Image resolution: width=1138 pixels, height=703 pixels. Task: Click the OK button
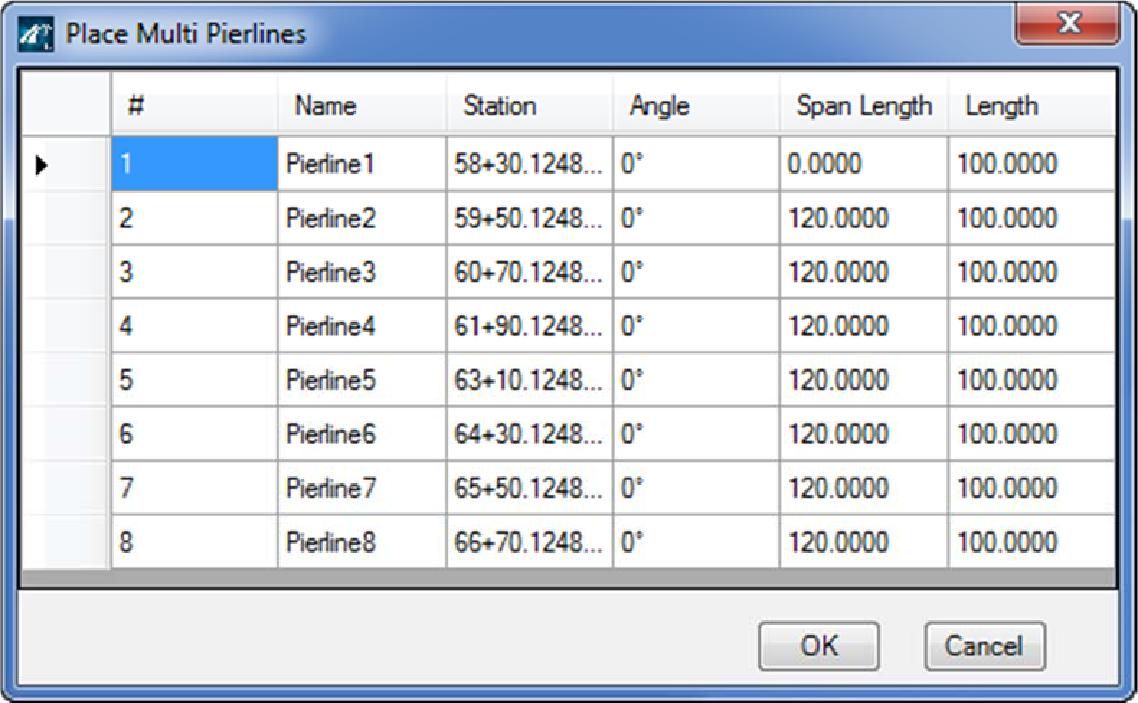pyautogui.click(x=818, y=646)
